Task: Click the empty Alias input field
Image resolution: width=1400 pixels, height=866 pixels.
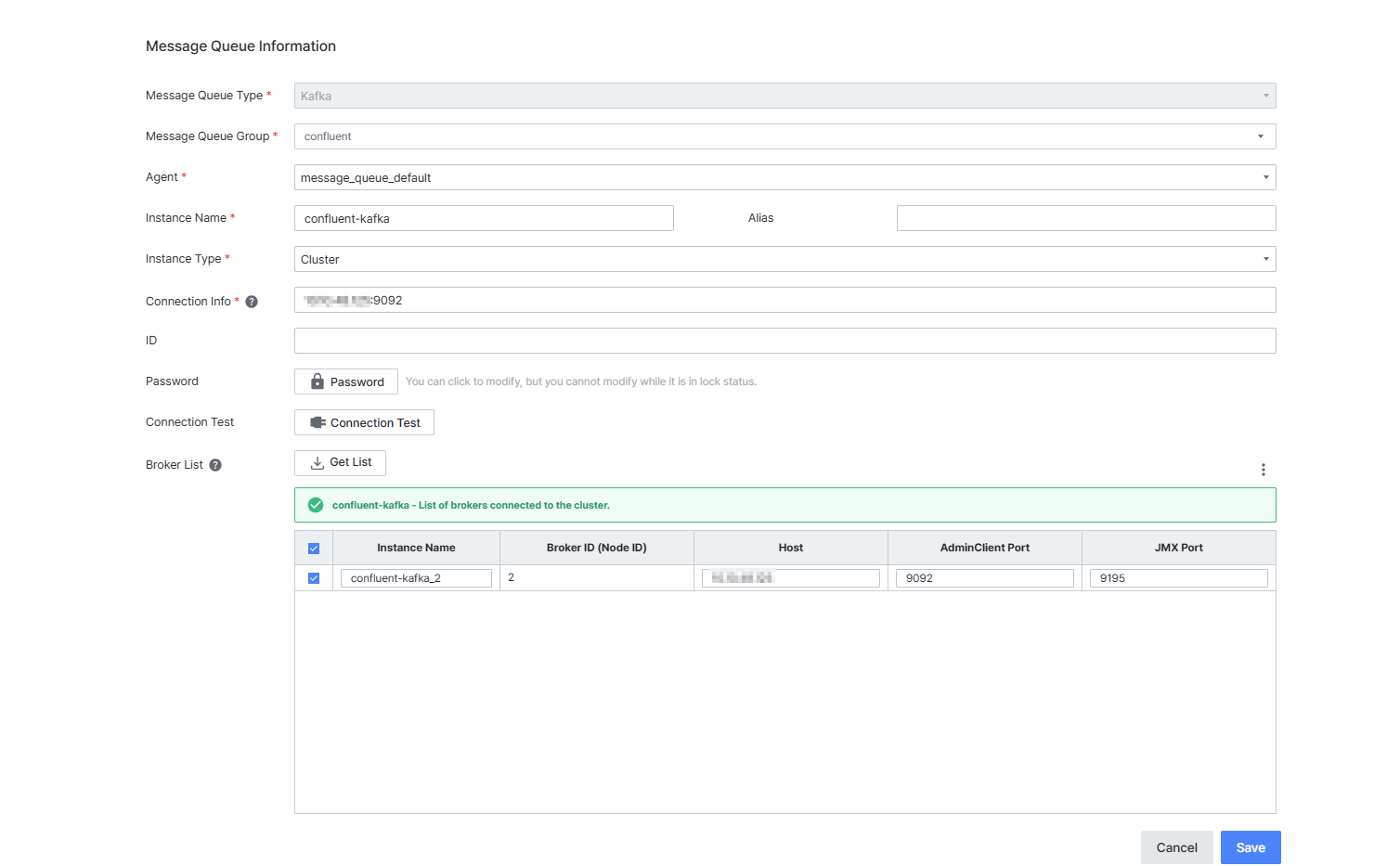Action: pos(1086,218)
